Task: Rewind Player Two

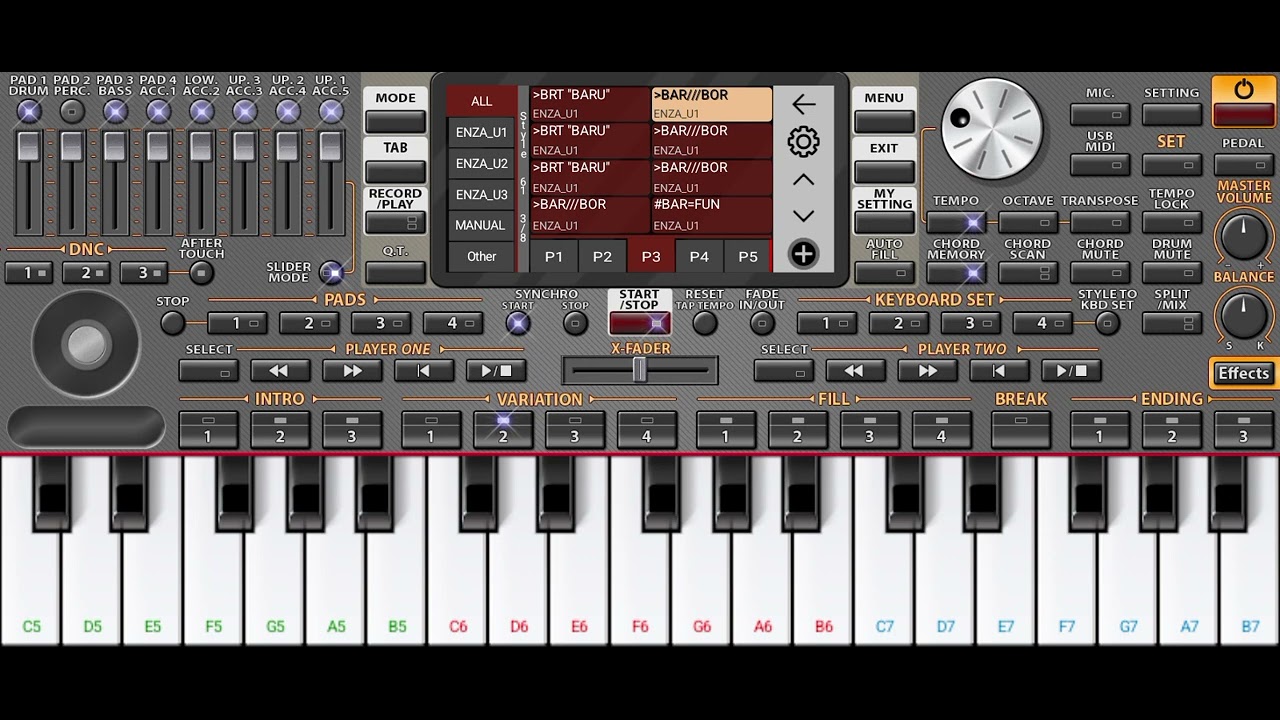Action: 855,371
